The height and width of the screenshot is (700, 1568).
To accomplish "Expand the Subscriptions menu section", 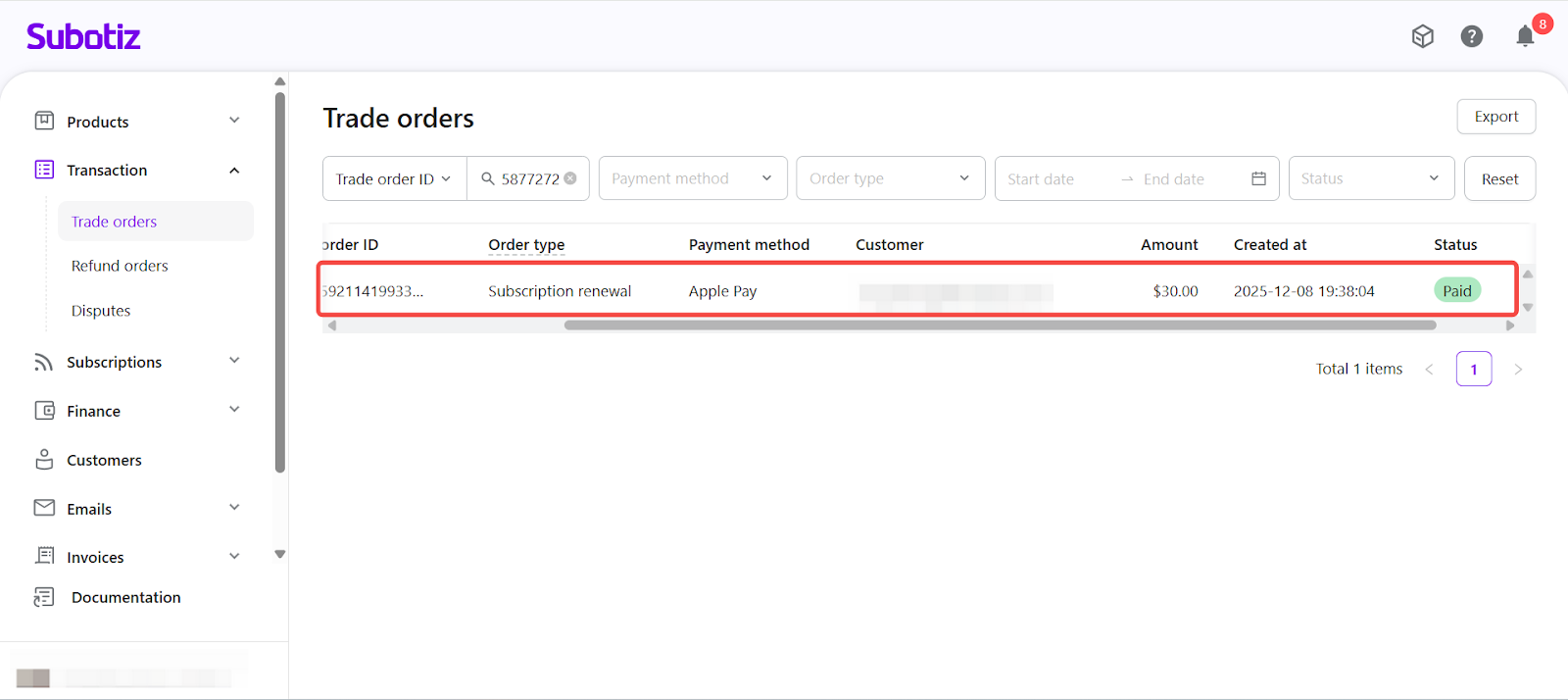I will [234, 362].
